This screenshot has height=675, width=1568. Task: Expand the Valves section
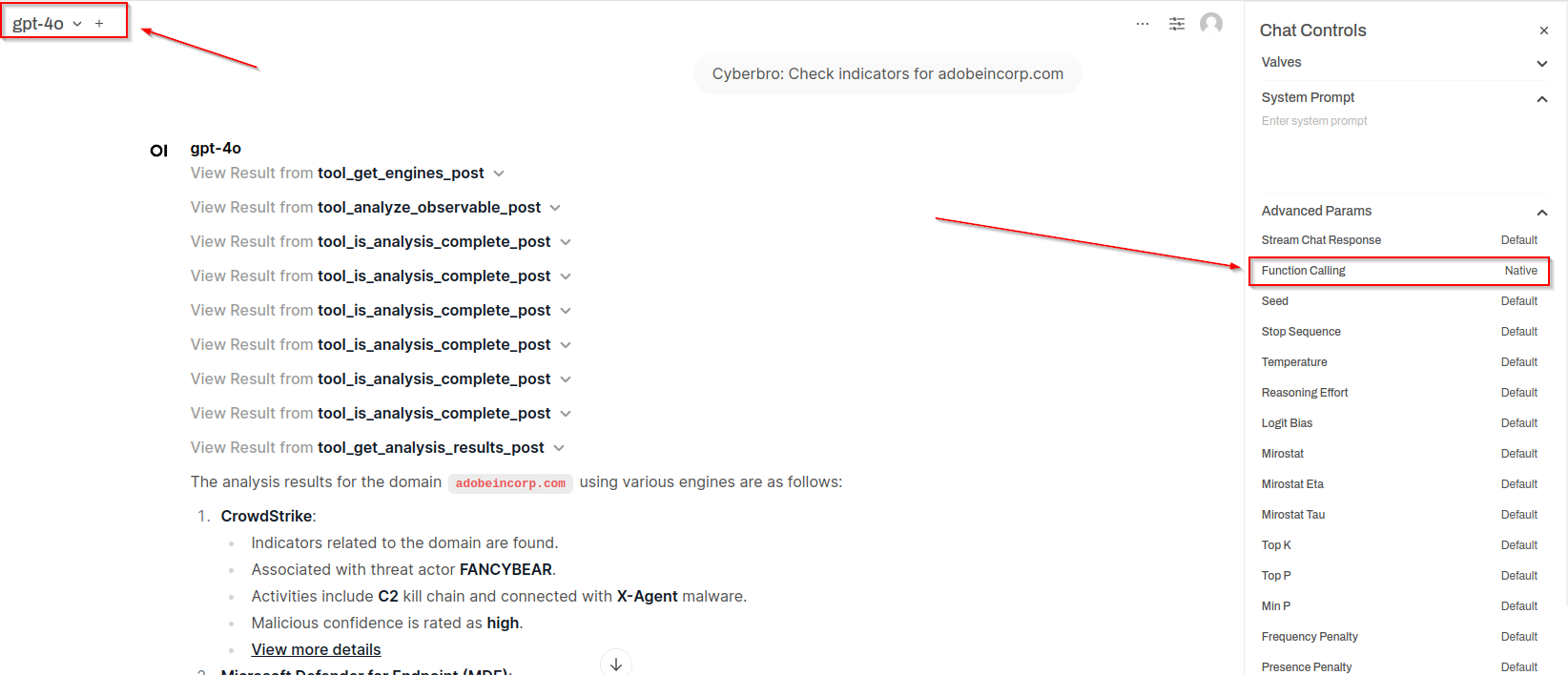pos(1541,63)
